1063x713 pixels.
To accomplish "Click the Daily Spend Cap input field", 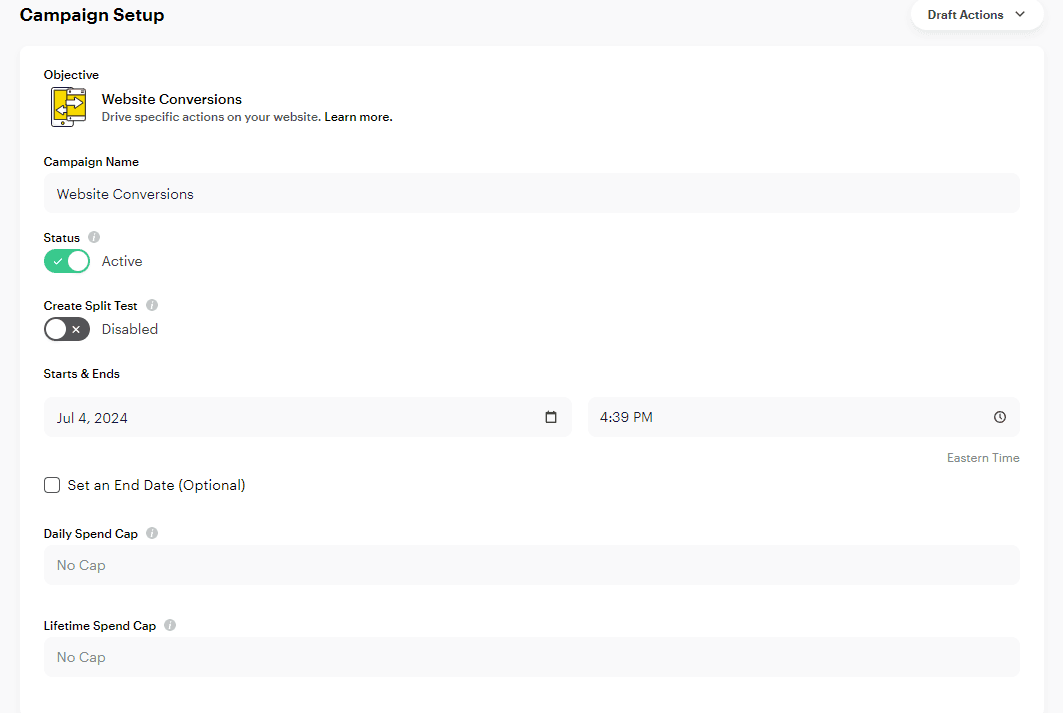I will (531, 565).
